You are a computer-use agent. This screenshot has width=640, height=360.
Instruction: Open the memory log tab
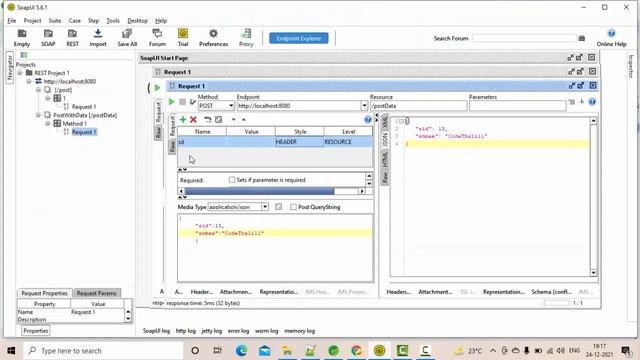[300, 331]
